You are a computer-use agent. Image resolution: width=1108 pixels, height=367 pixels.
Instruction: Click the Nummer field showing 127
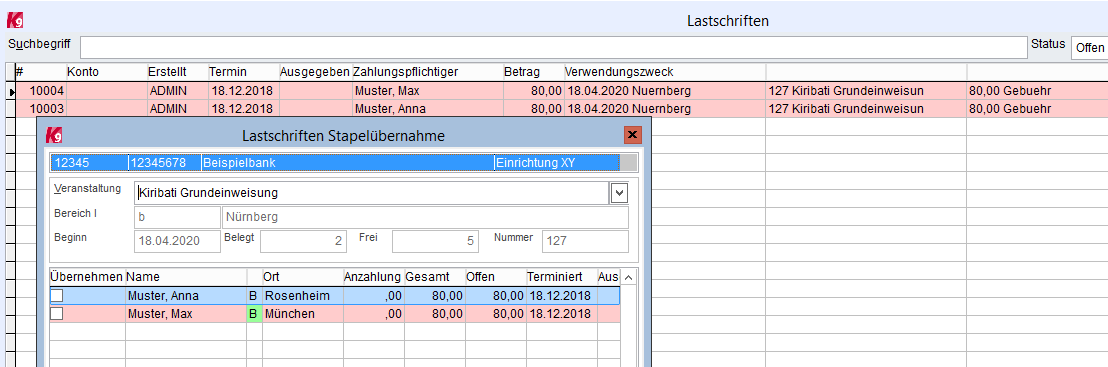585,241
